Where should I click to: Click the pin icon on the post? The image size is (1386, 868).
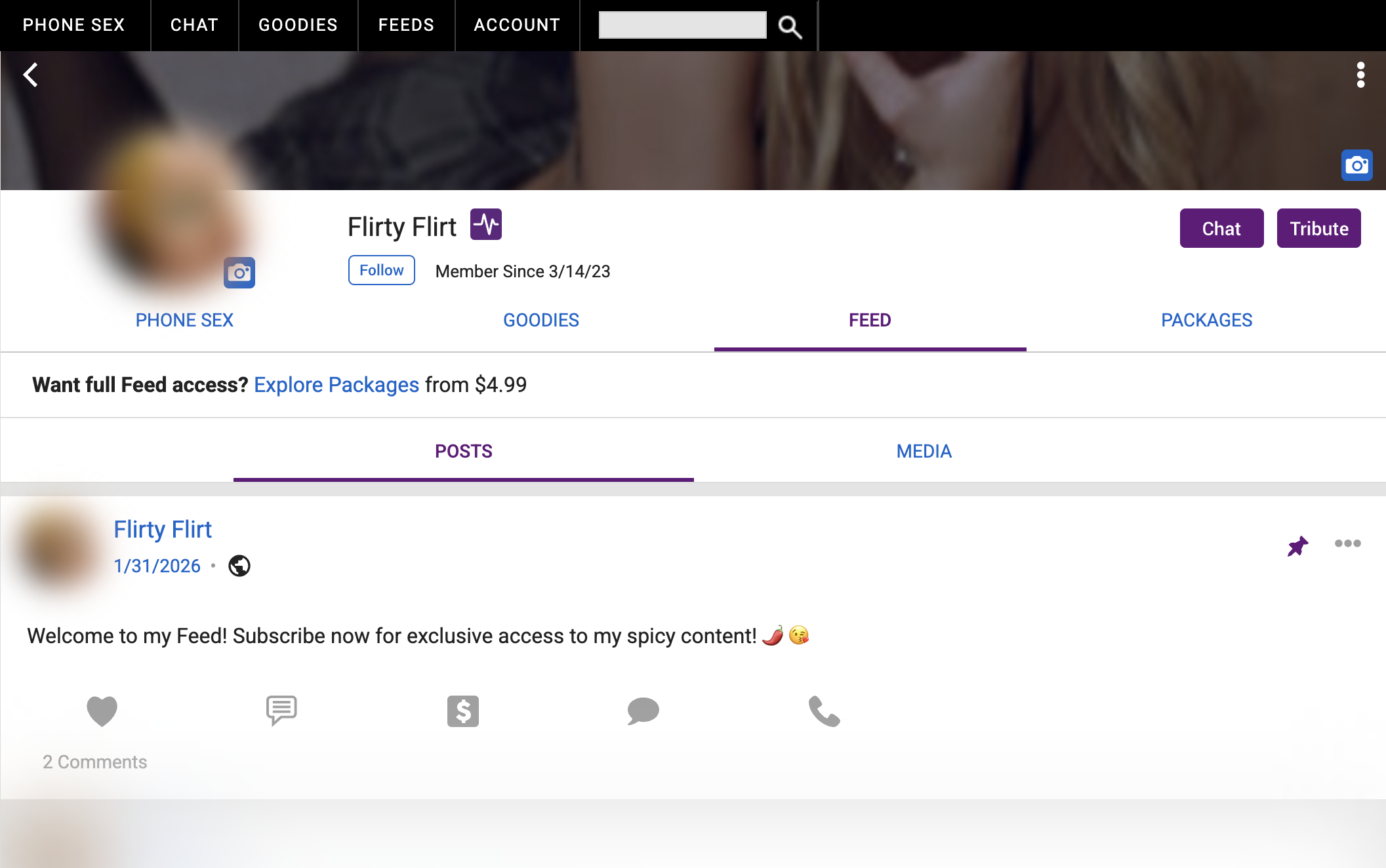click(x=1297, y=545)
